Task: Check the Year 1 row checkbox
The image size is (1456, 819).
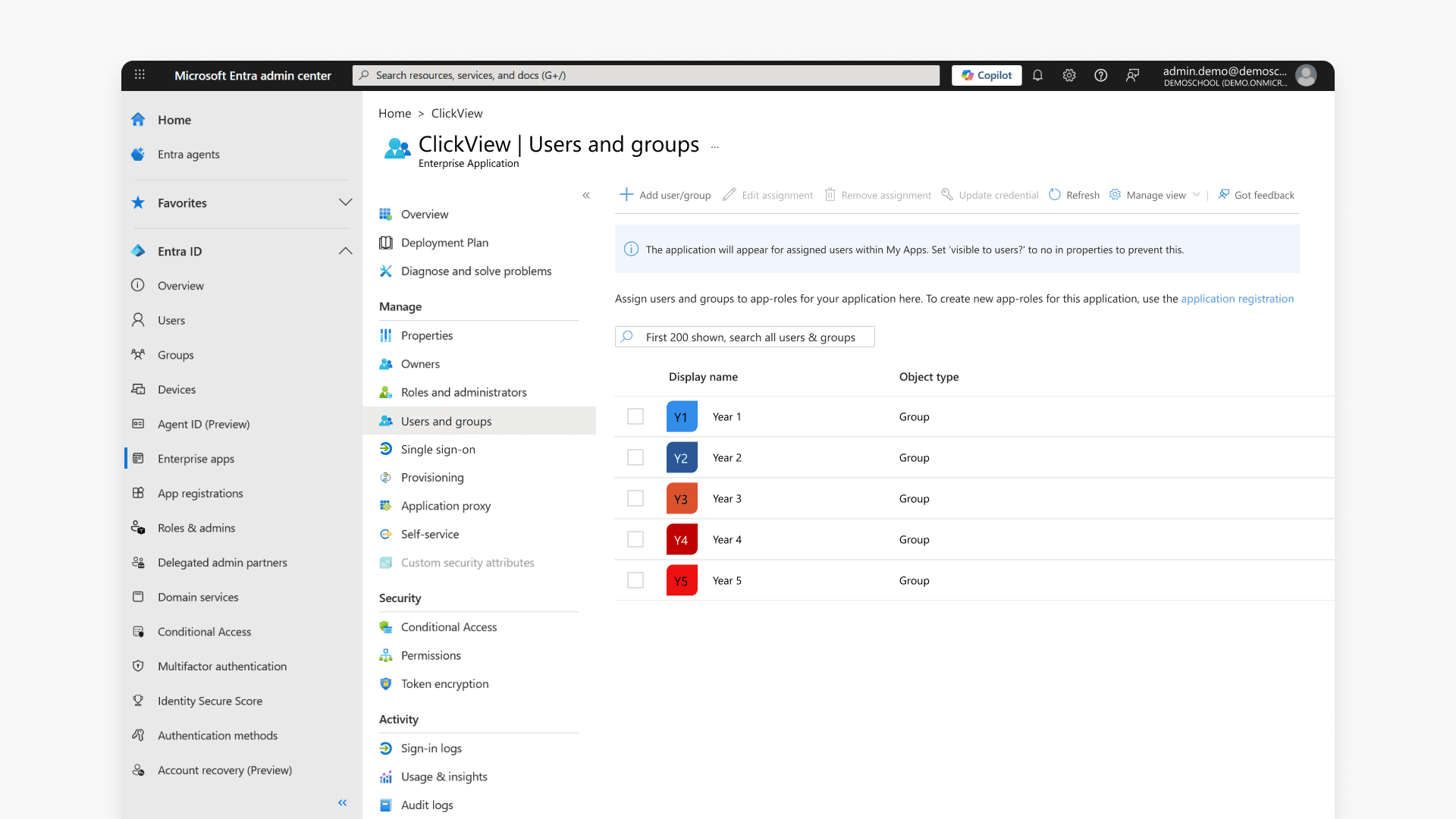Action: click(635, 416)
